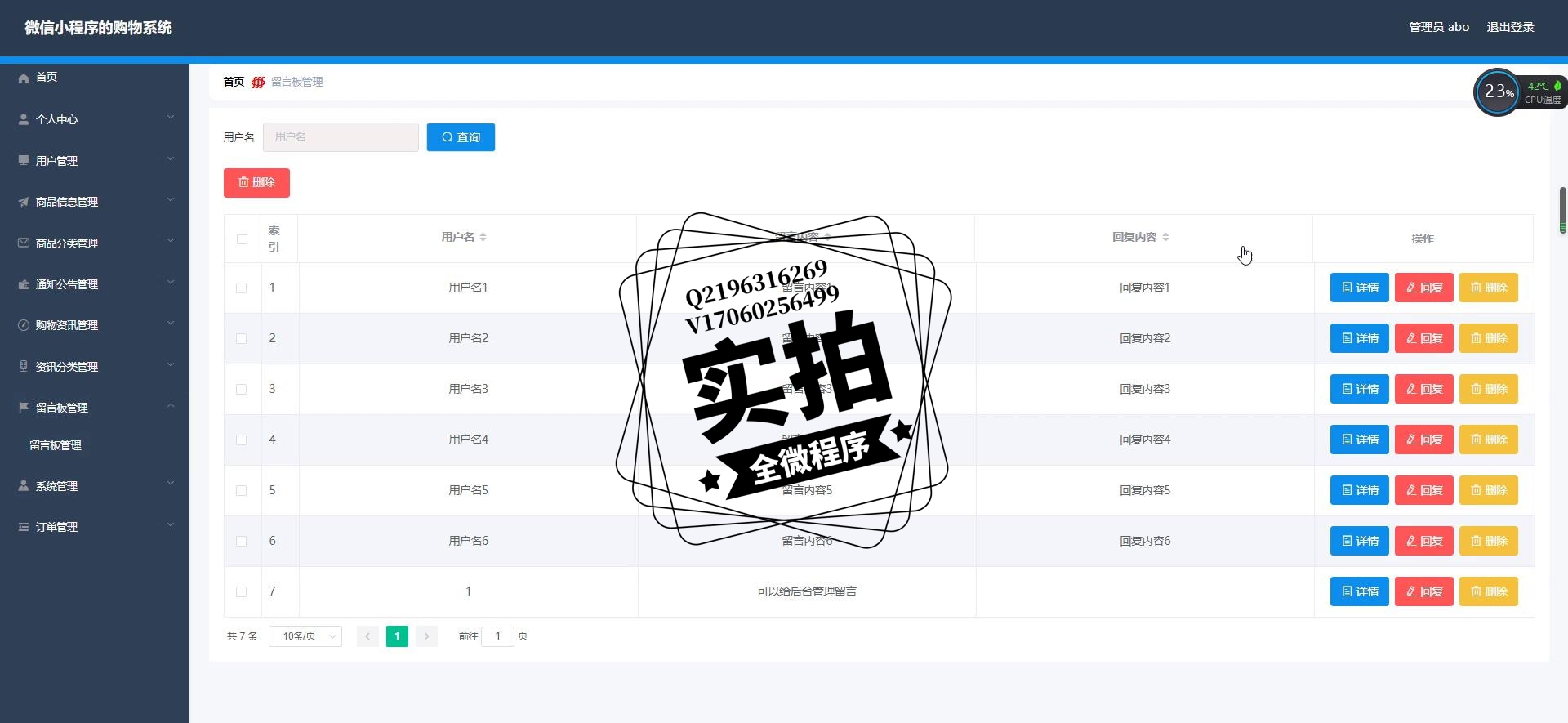Open the 用户管理 sidebar menu
The height and width of the screenshot is (723, 1568).
[x=95, y=161]
